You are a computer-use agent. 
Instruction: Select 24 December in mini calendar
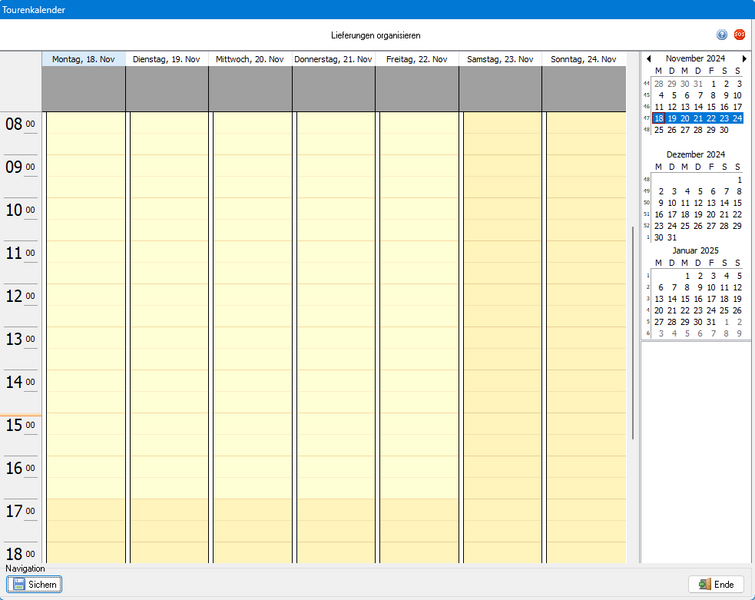[671, 226]
